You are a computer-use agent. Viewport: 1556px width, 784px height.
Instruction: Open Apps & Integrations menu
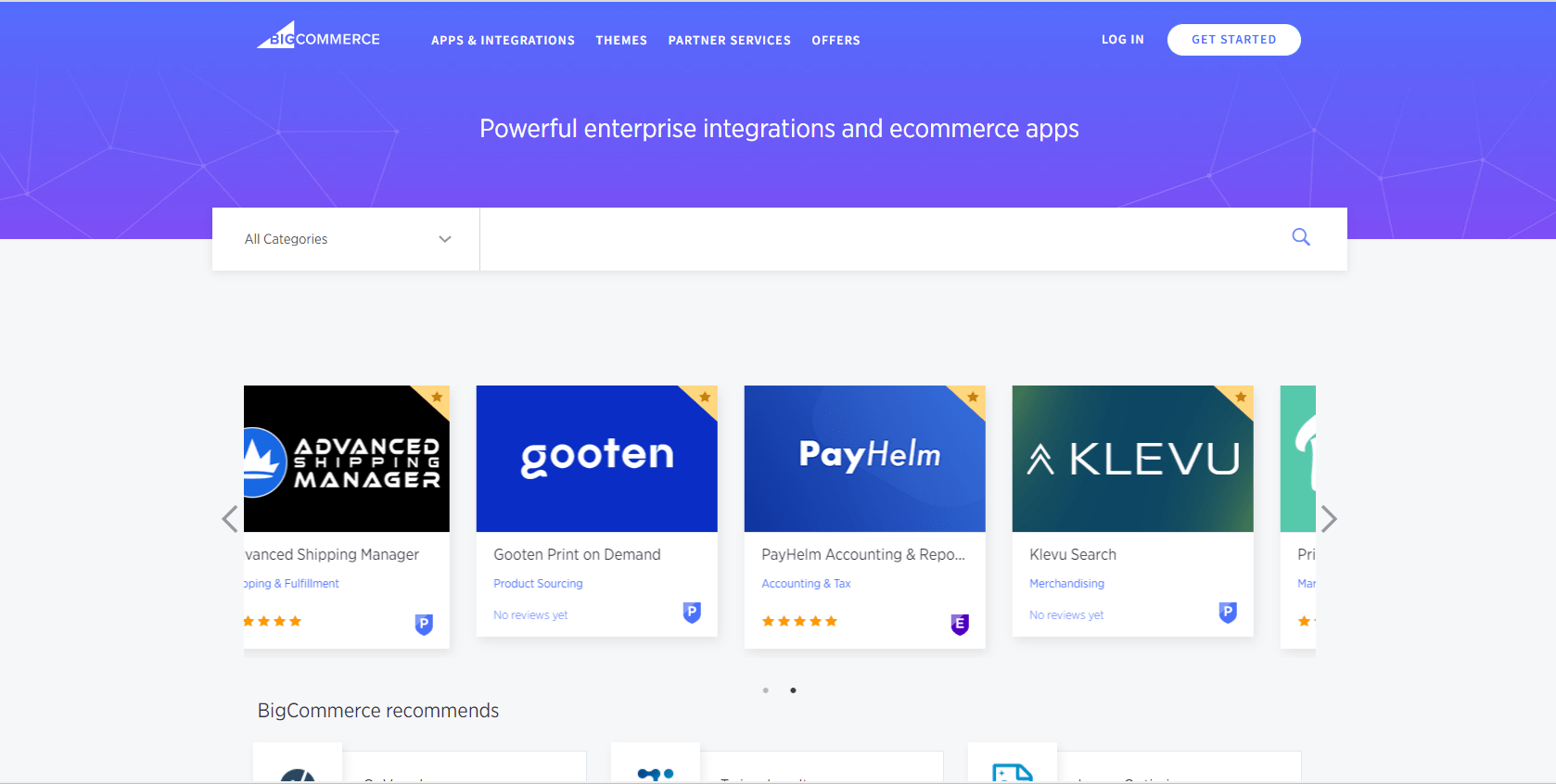click(x=503, y=41)
